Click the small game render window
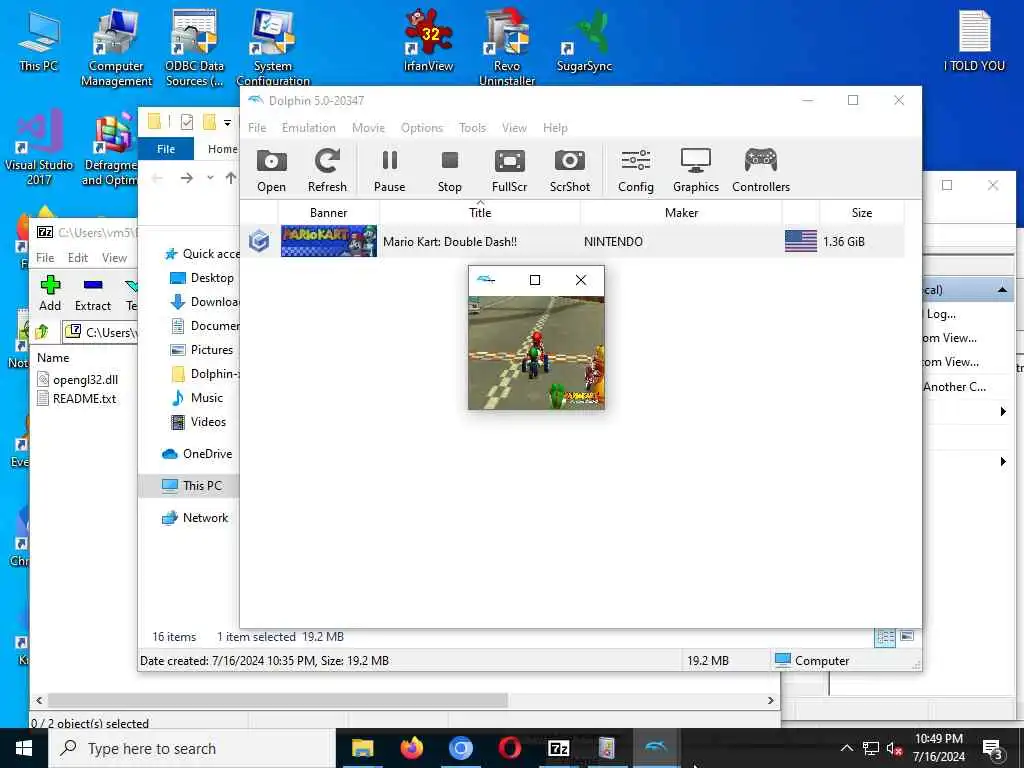1024x768 pixels. 536,353
